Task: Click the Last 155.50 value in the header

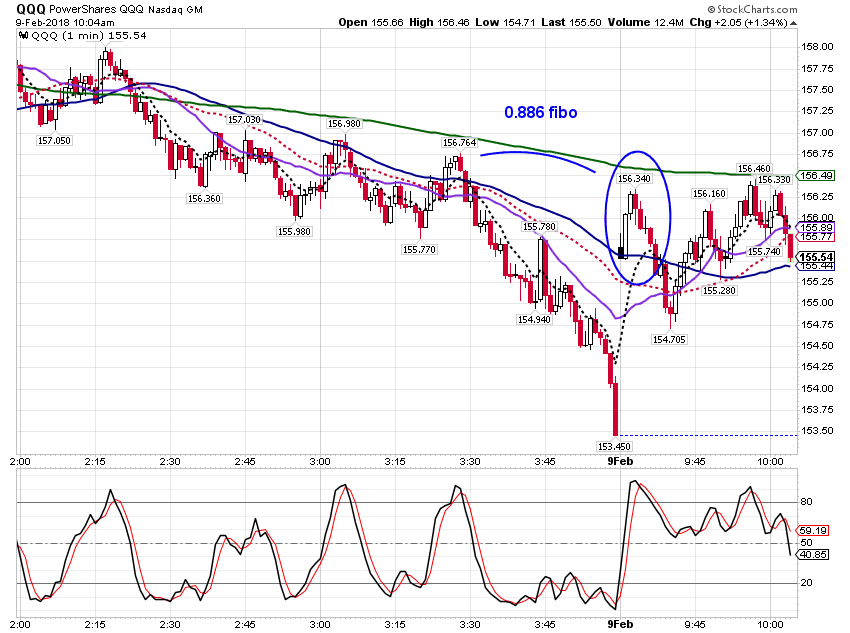Action: [x=571, y=22]
